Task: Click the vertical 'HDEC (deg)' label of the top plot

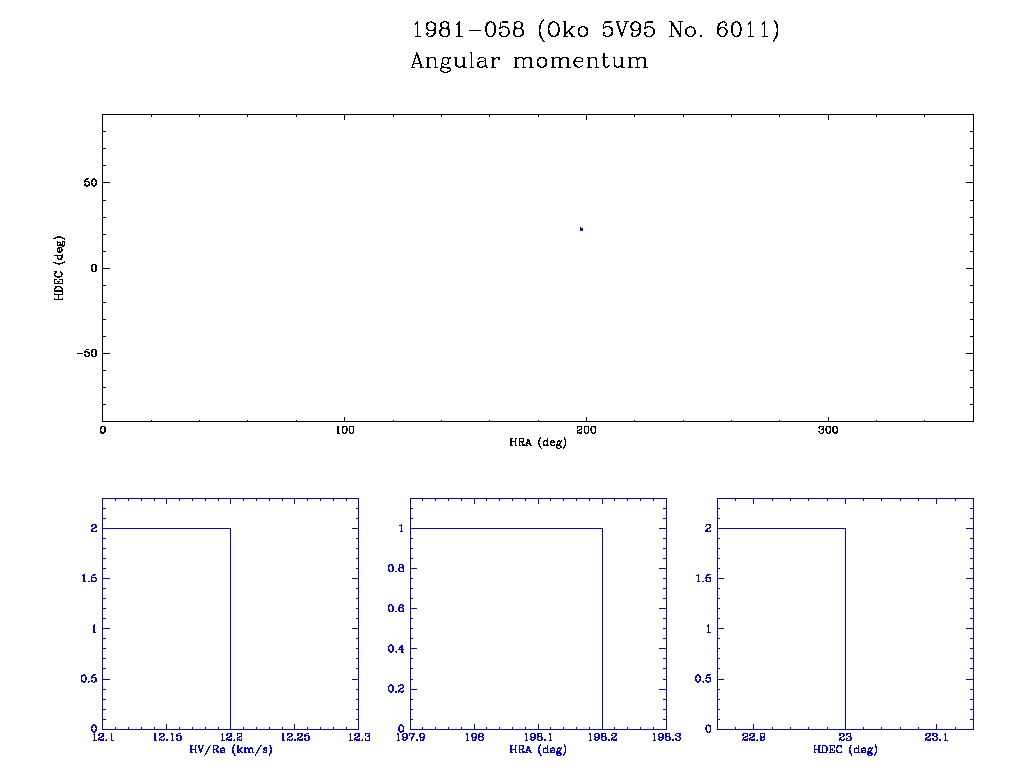Action: pyautogui.click(x=60, y=268)
